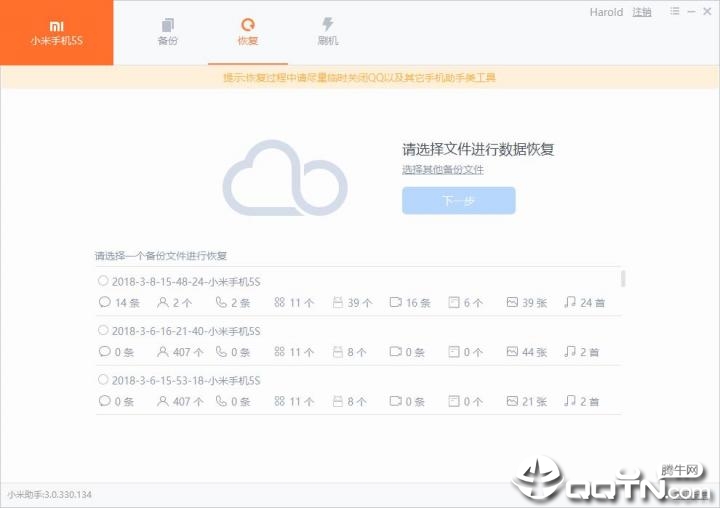Click the version text 小米助手:3.0.330.134

50,495
